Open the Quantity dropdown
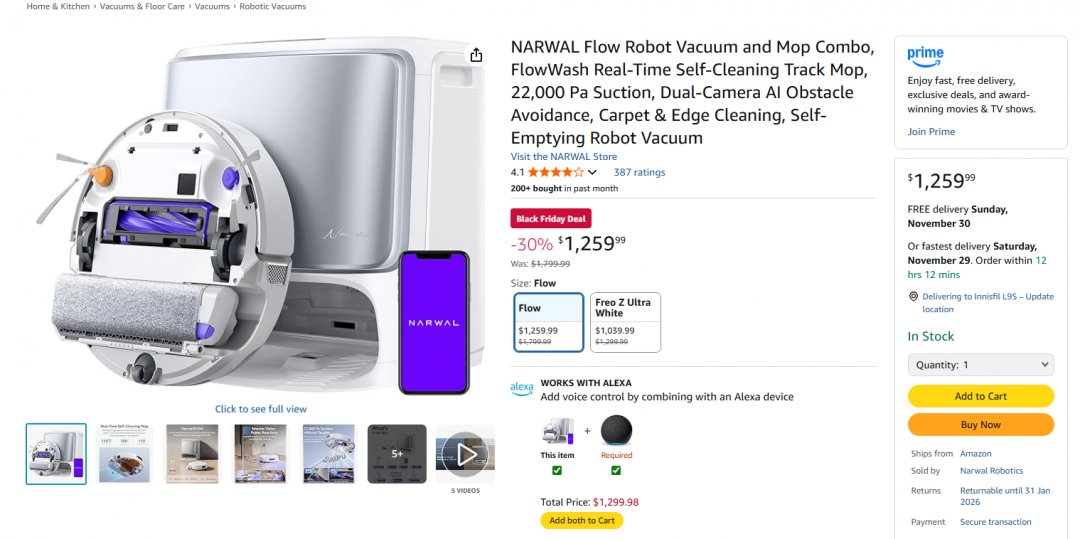The height and width of the screenshot is (539, 1080). click(980, 365)
